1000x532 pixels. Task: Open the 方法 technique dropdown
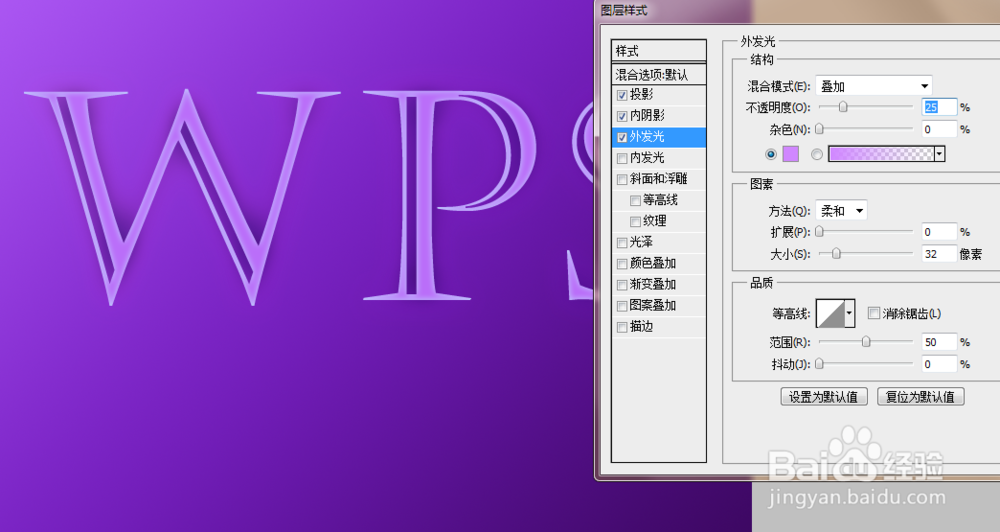tap(841, 211)
